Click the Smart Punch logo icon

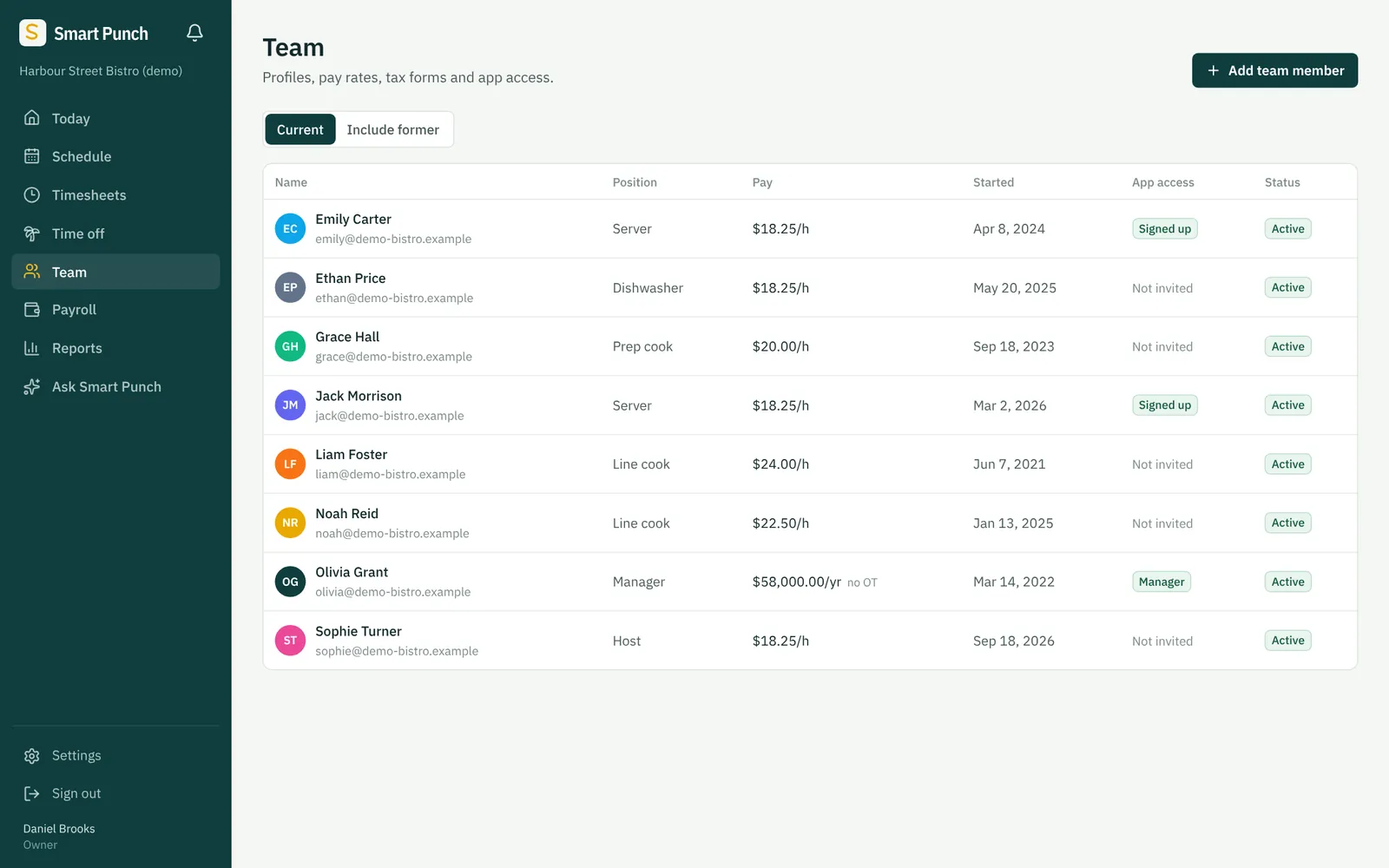click(32, 33)
